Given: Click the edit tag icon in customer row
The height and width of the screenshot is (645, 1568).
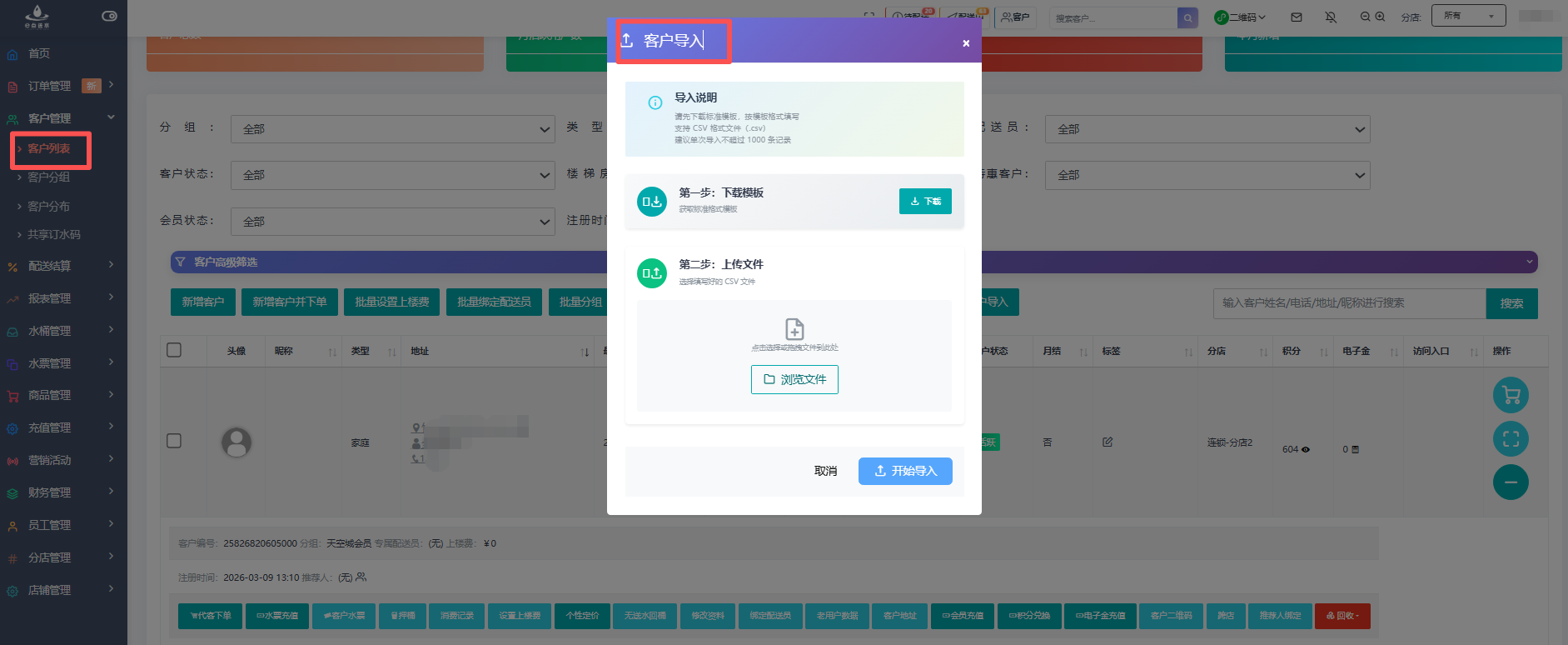Looking at the screenshot, I should click(x=1108, y=442).
